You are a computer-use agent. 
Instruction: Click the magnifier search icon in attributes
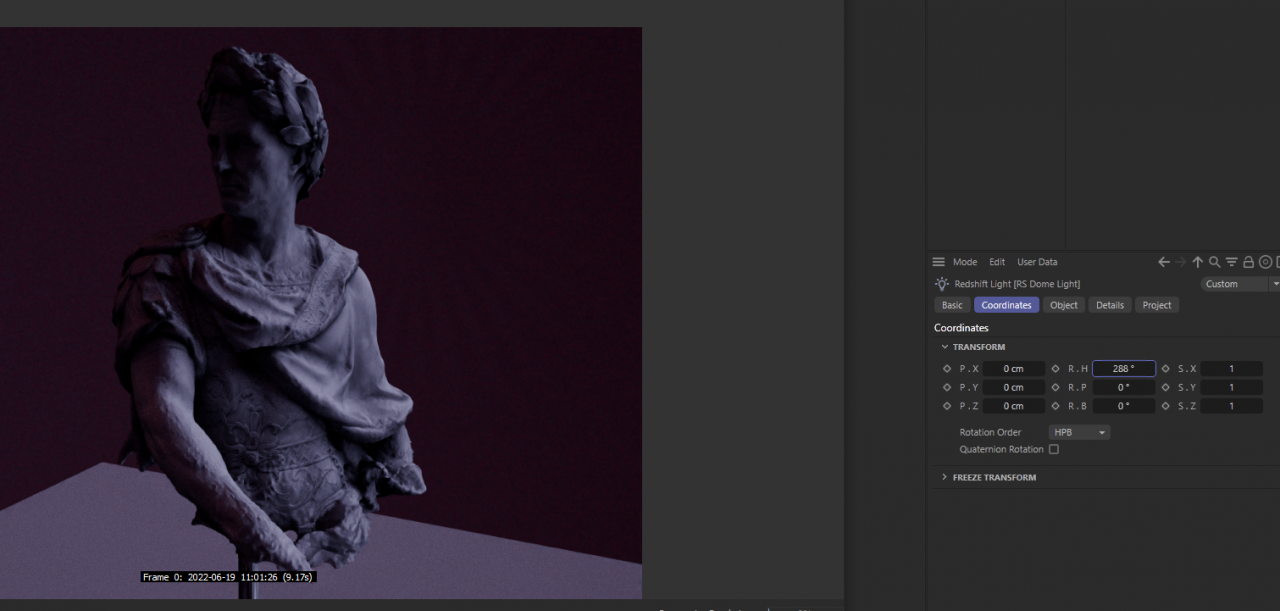[1215, 262]
